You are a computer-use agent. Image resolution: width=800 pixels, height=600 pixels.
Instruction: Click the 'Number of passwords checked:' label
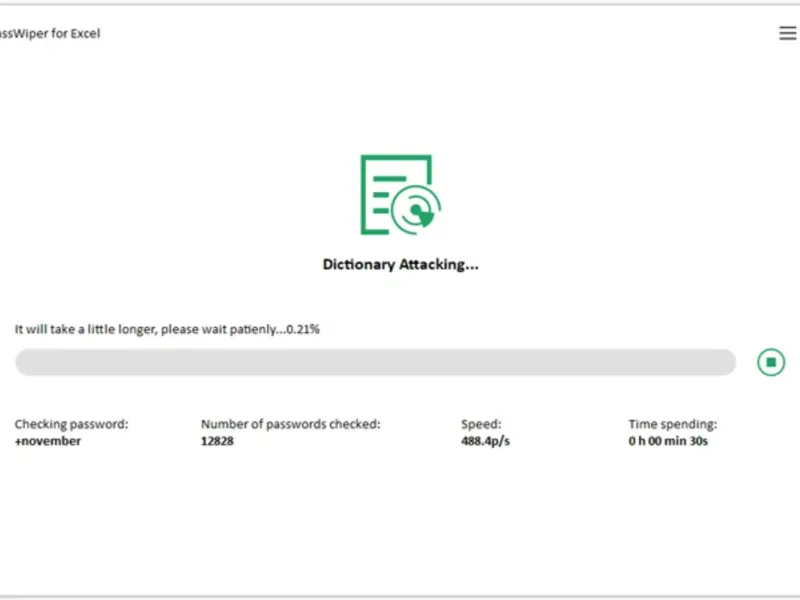click(x=290, y=424)
